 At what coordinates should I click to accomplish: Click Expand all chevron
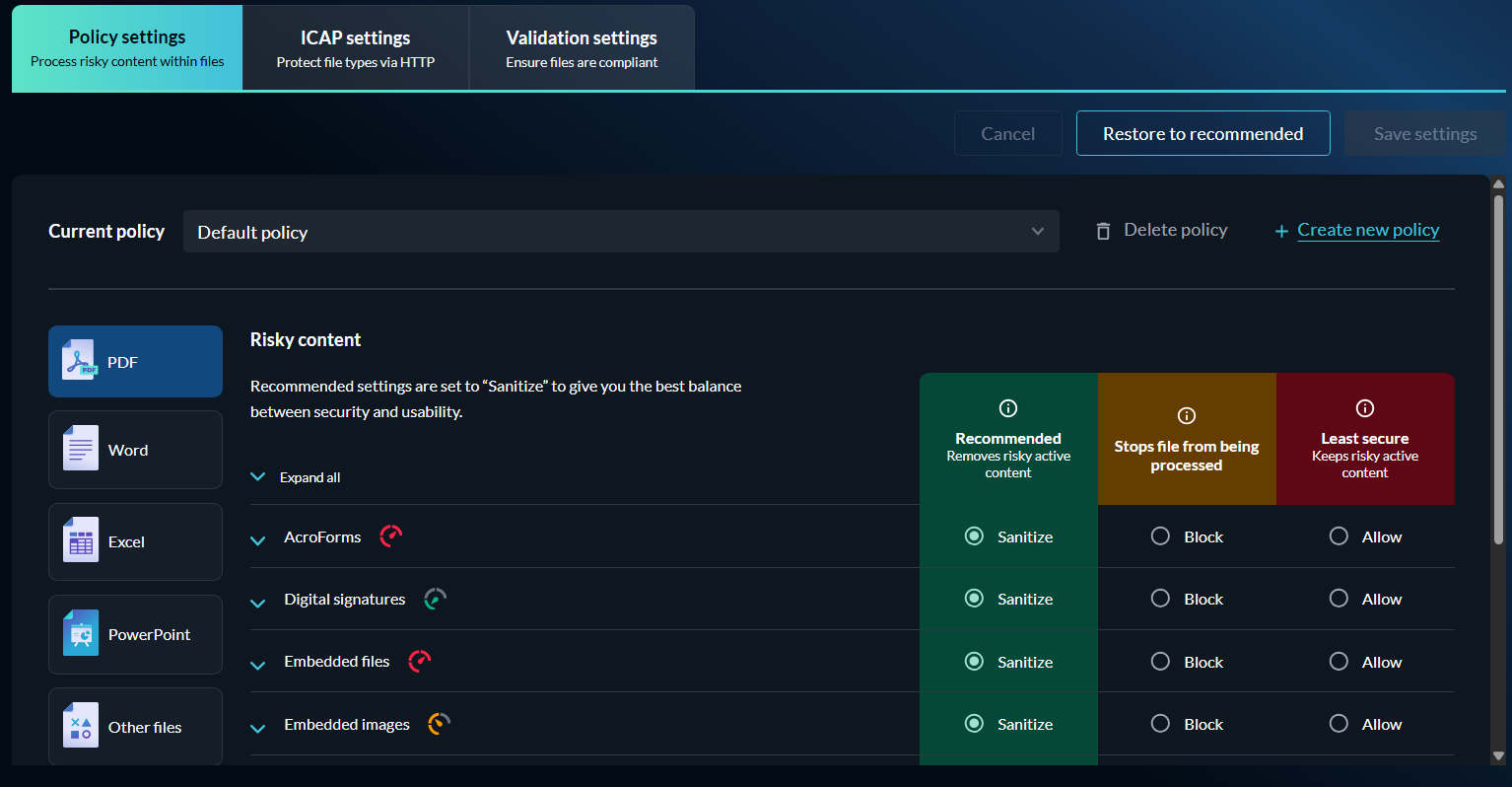pos(258,477)
